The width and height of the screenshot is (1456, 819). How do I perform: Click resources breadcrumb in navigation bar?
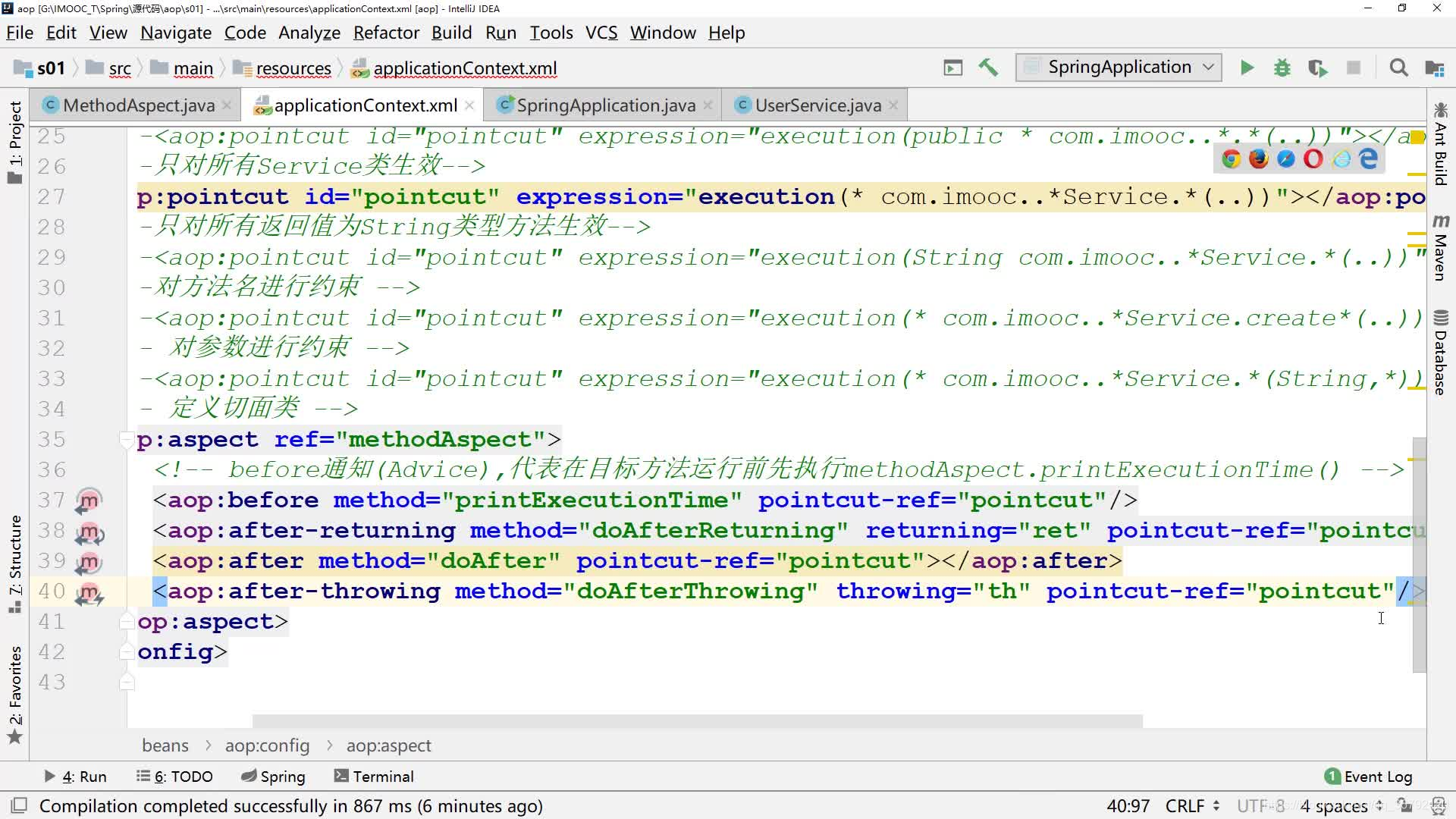(x=282, y=68)
